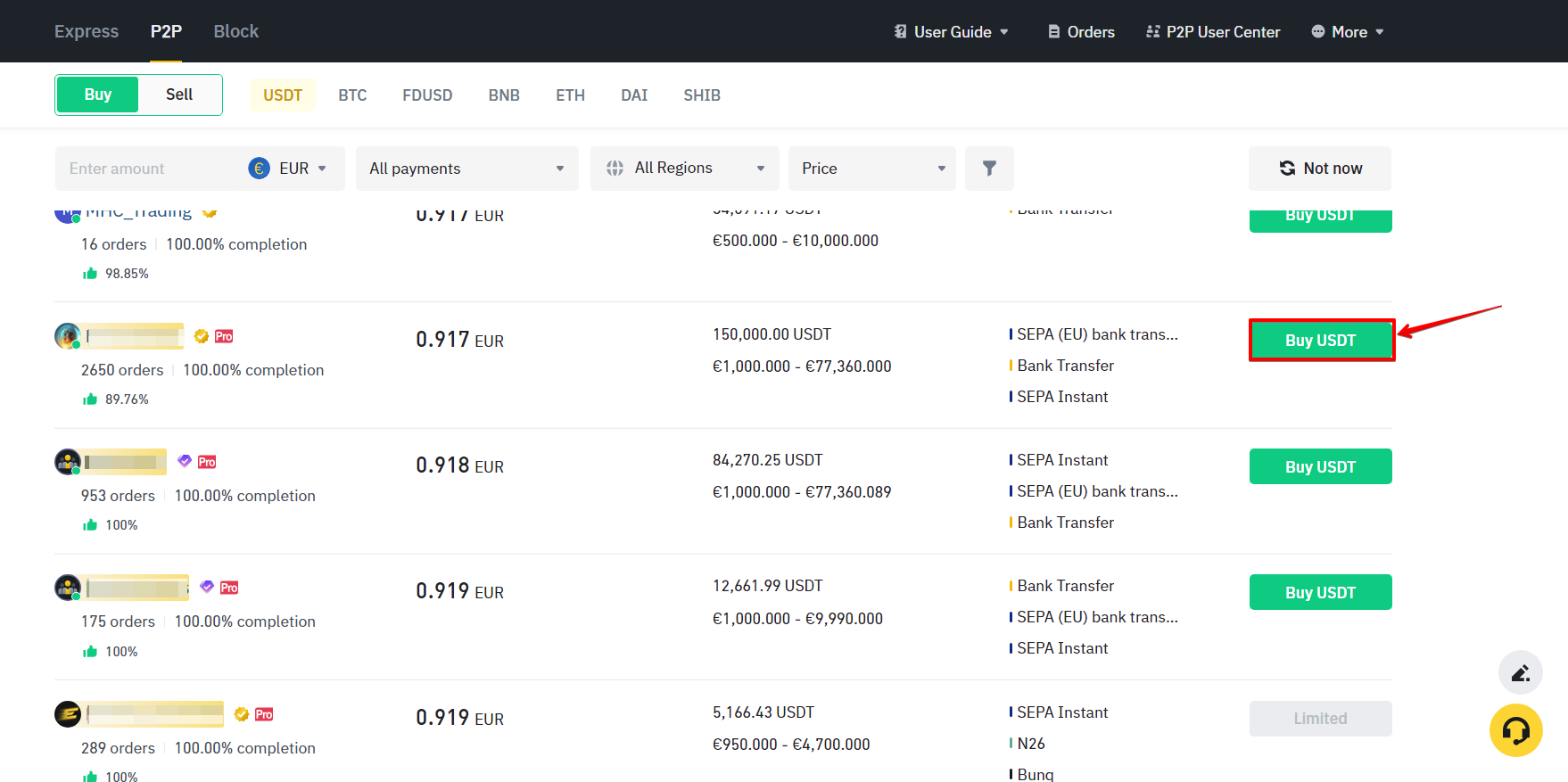Click the User Guide book icon
Viewport: 1568px width, 782px height.
click(x=900, y=31)
